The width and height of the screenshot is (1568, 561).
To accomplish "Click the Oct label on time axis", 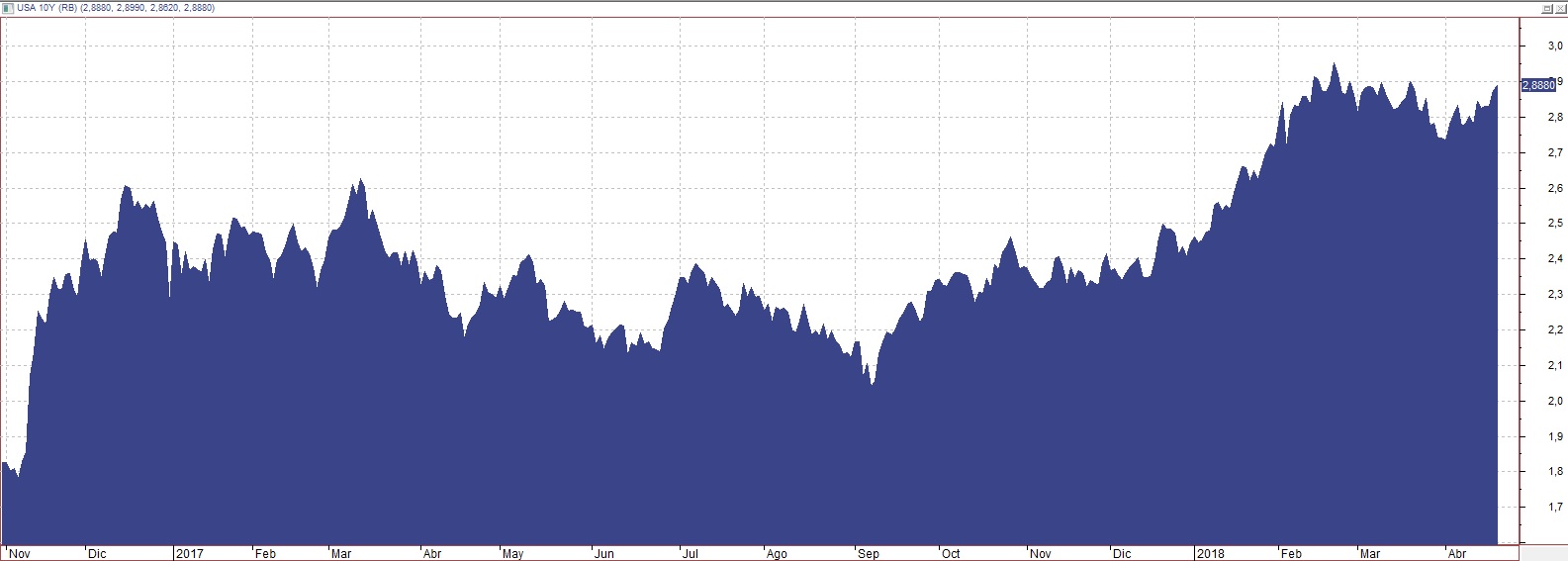I will tap(951, 553).
